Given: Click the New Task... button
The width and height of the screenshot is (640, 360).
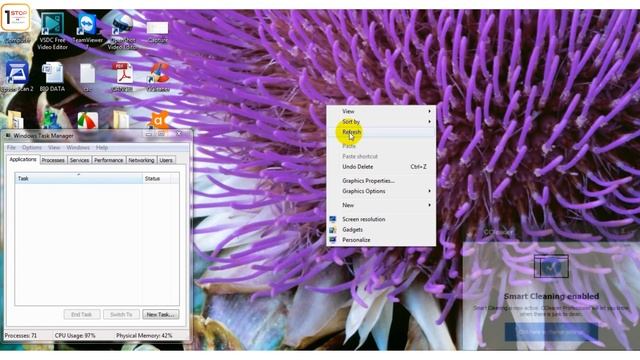Looking at the screenshot, I should (160, 314).
